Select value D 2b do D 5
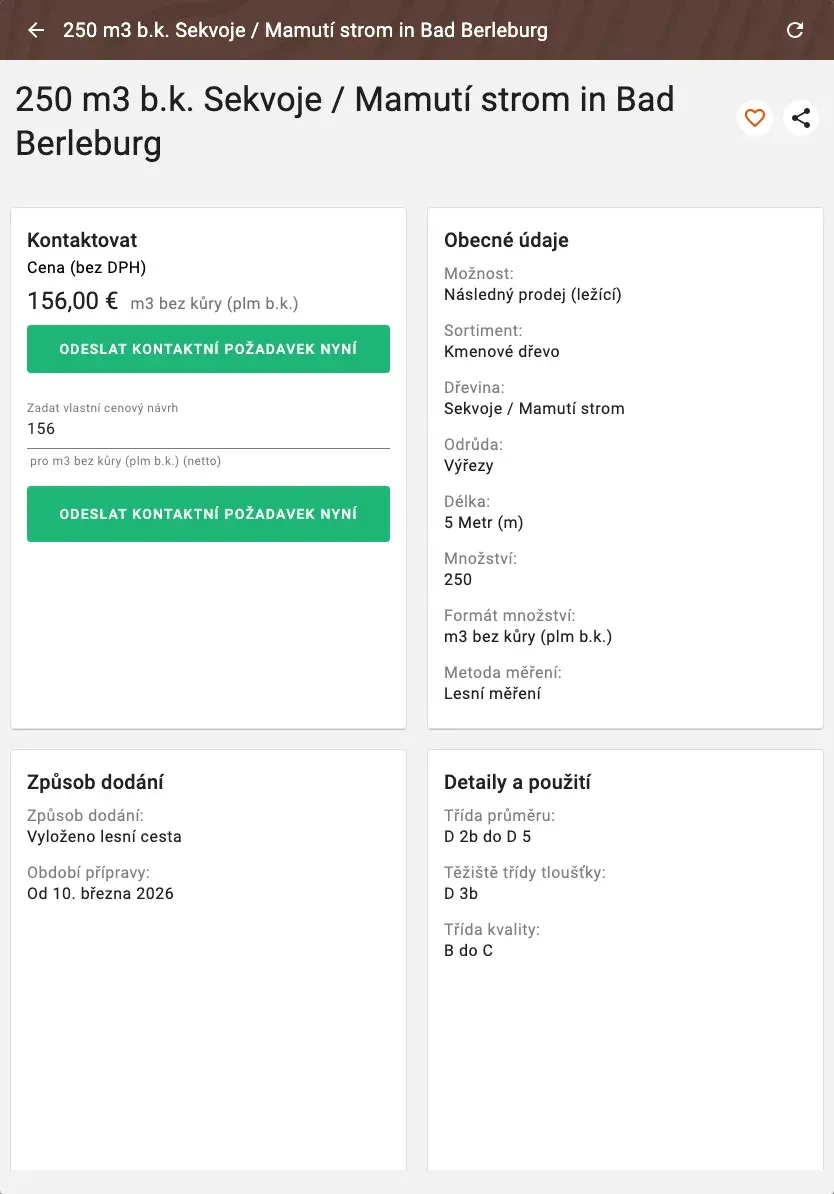834x1194 pixels. pyautogui.click(x=487, y=837)
